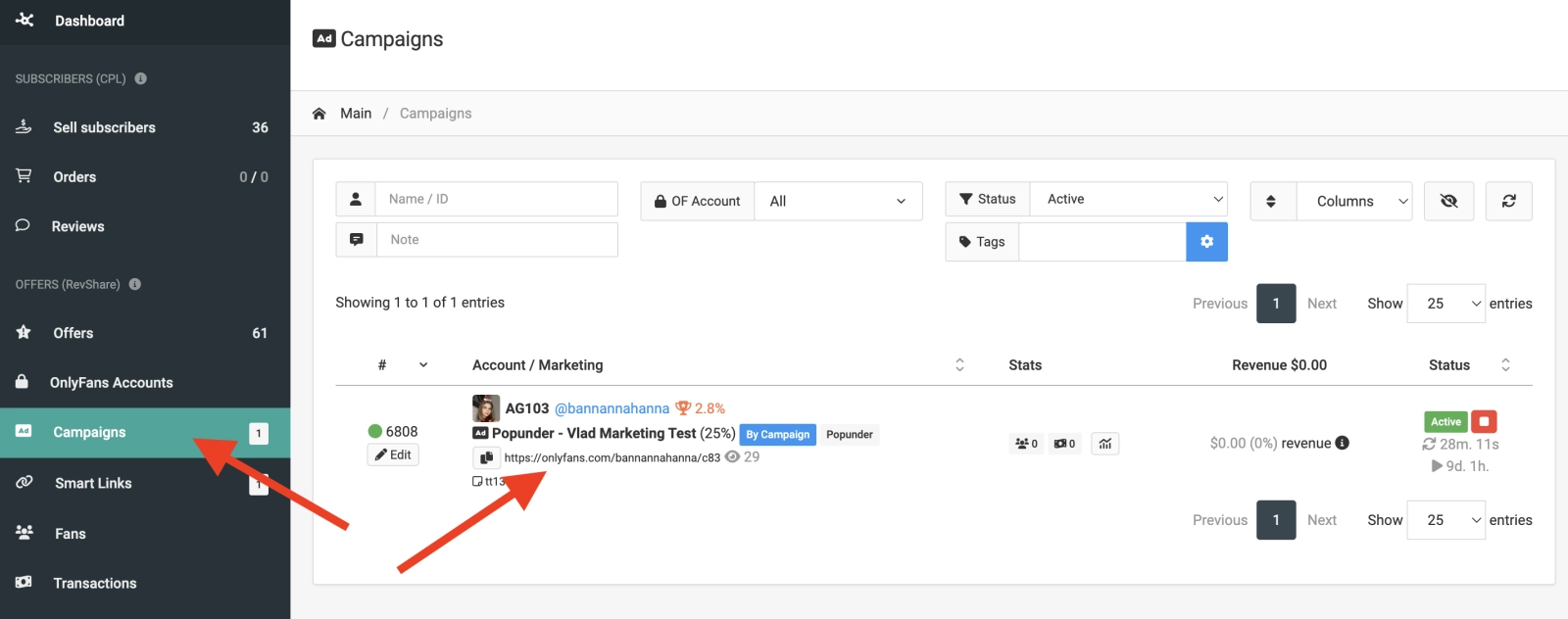Click the revenue info icon
Screen dimensions: 1568x619
(x=1343, y=443)
